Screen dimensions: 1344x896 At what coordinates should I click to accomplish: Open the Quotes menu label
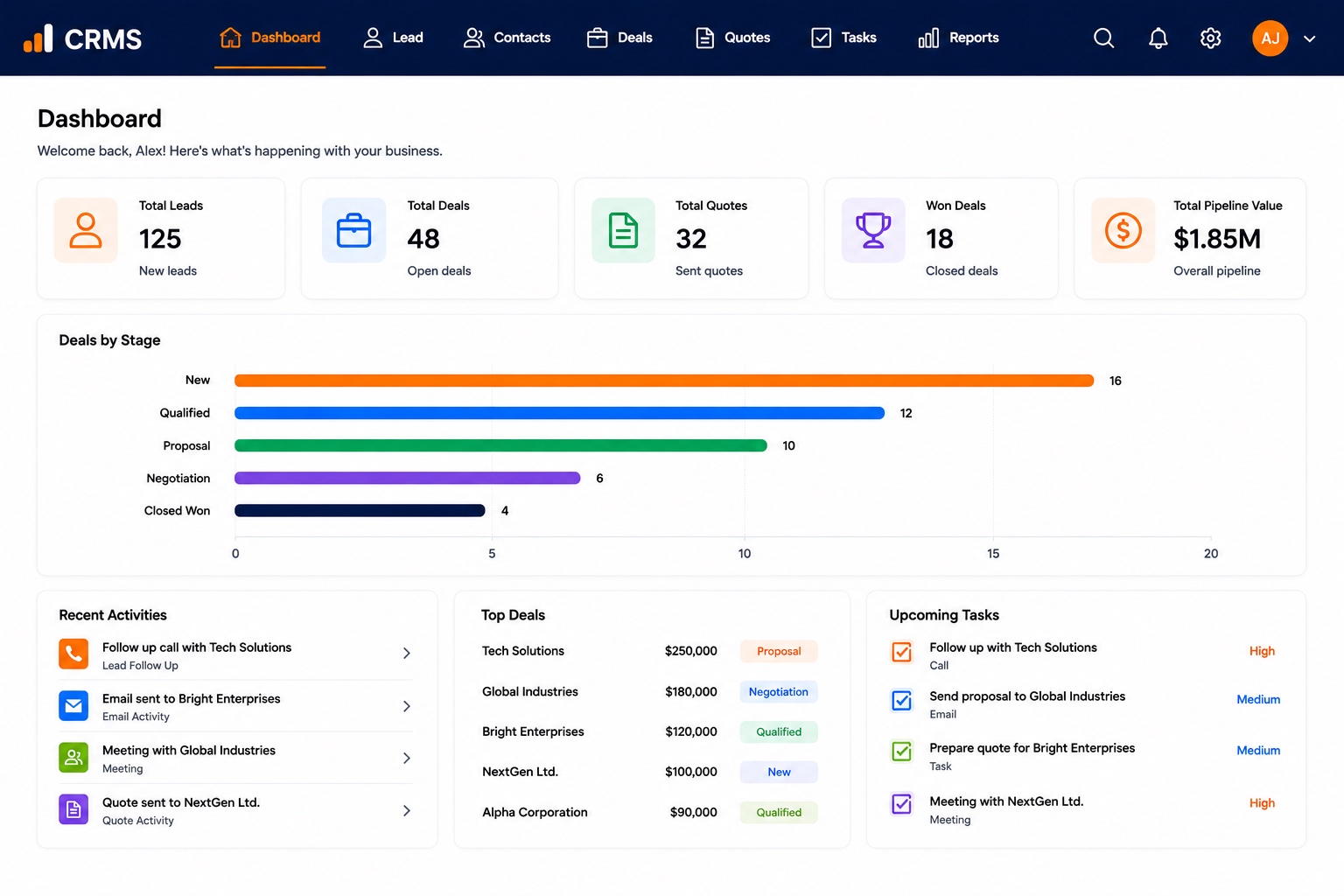(747, 38)
